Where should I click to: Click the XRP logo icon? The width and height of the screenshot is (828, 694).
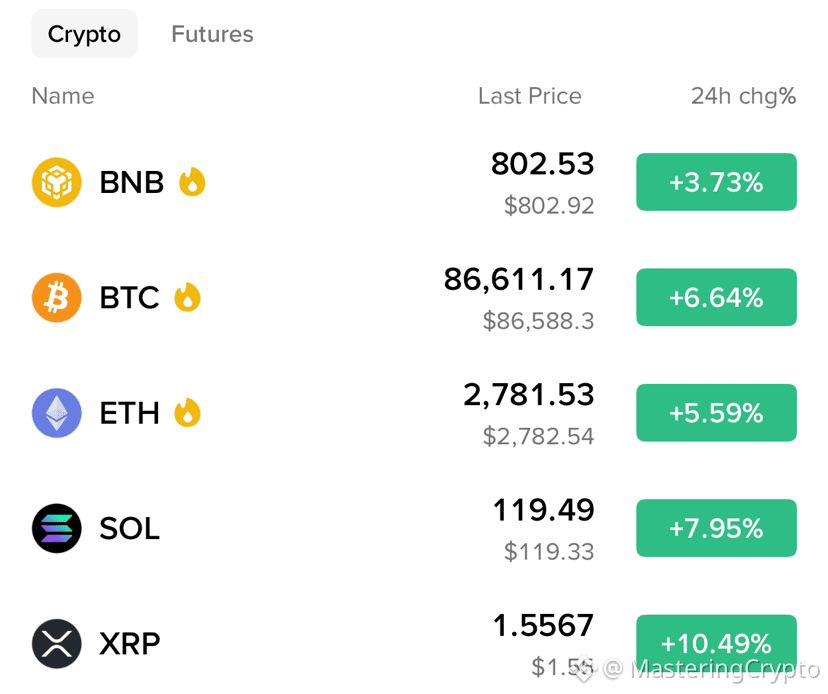[57, 643]
